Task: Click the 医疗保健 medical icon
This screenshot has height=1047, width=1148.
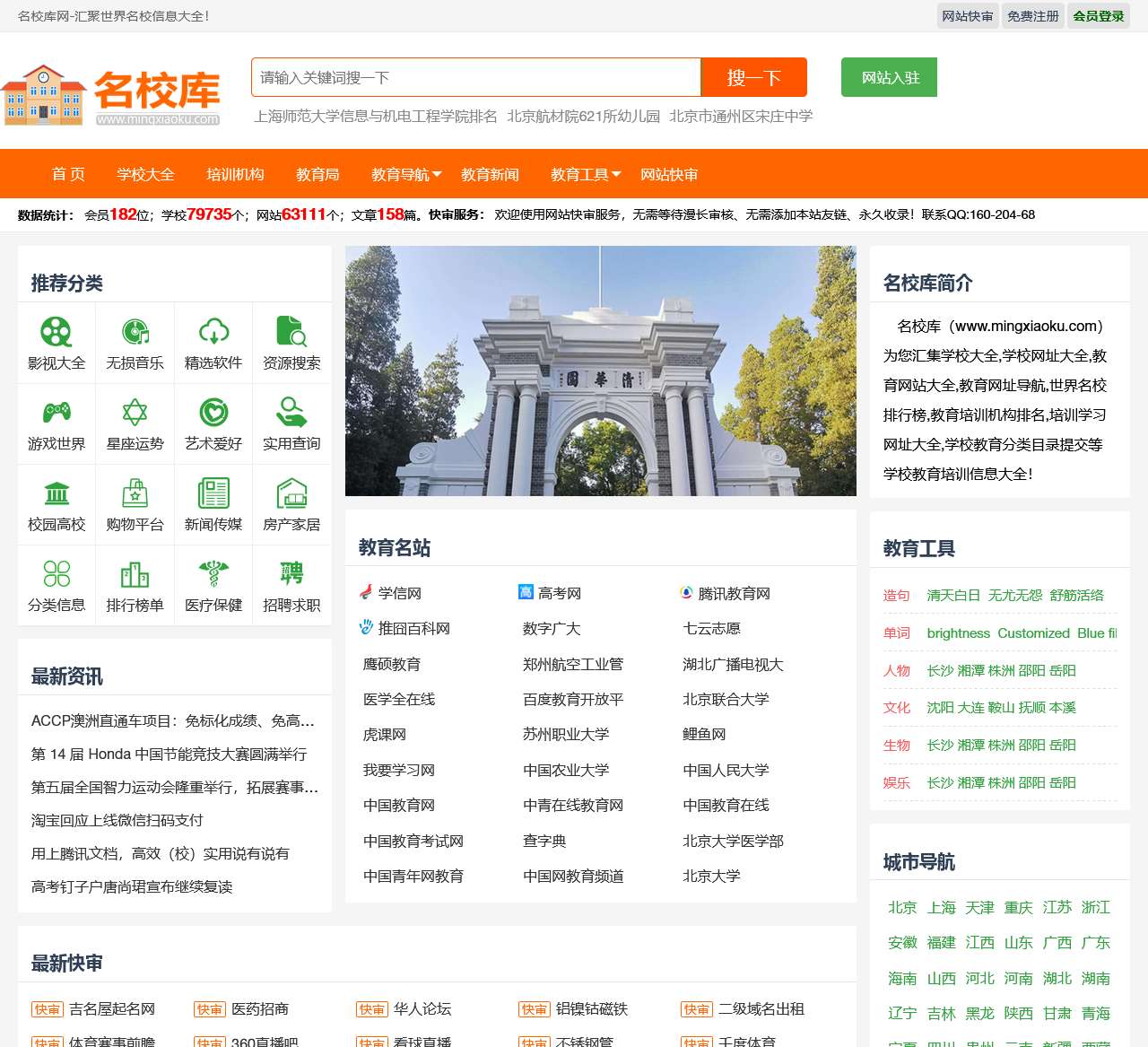Action: (x=213, y=574)
